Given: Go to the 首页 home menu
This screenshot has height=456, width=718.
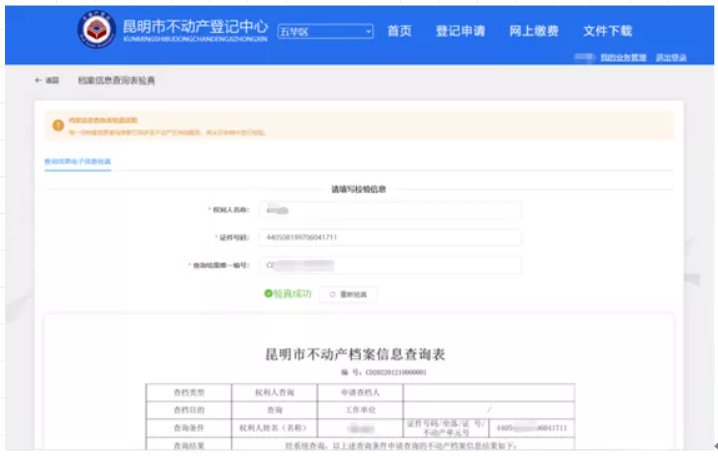Looking at the screenshot, I should pyautogui.click(x=399, y=32).
